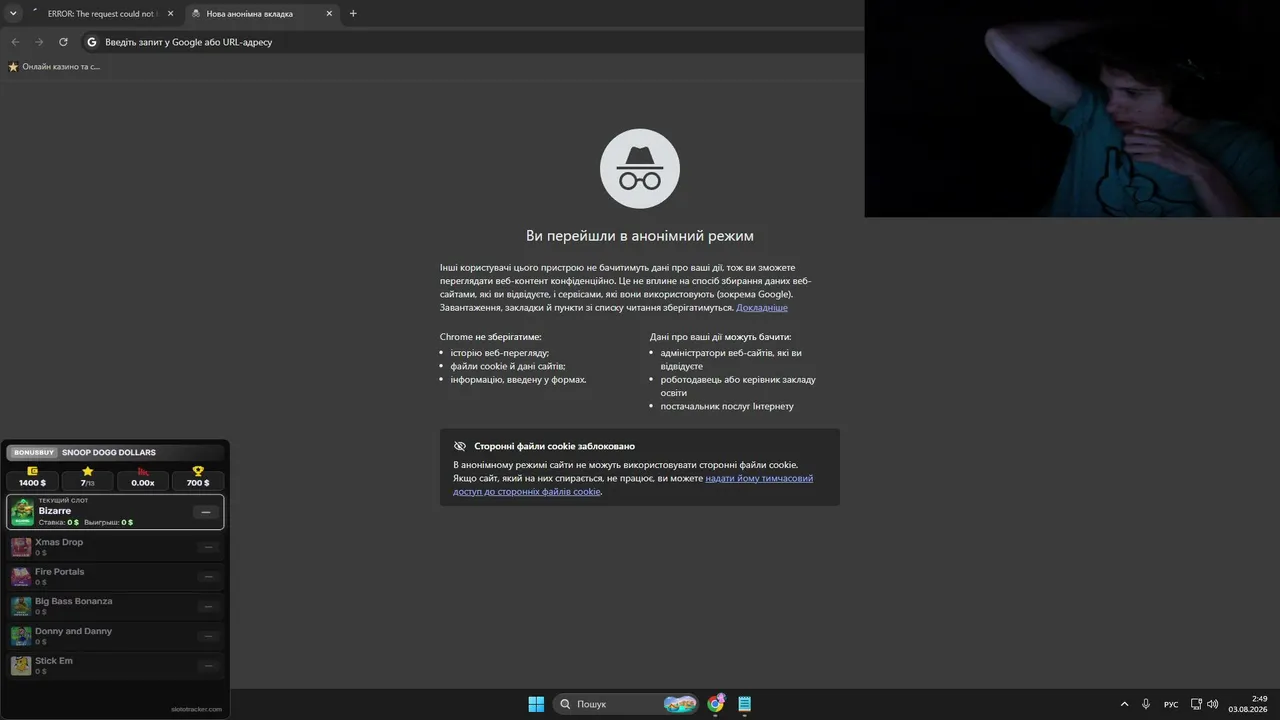Open a new tab with plus button

(x=353, y=14)
